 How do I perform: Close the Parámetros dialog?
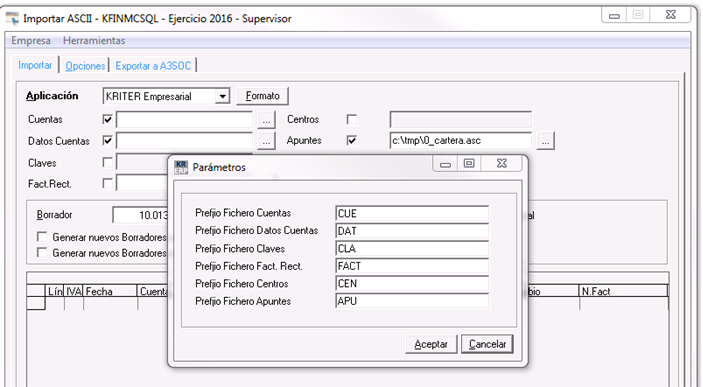coord(501,163)
